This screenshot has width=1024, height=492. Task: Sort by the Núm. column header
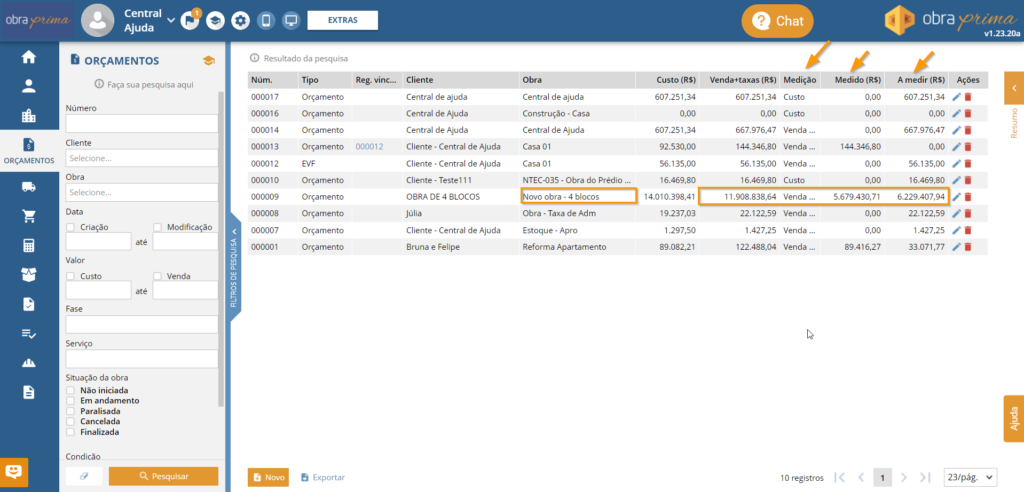pos(272,80)
